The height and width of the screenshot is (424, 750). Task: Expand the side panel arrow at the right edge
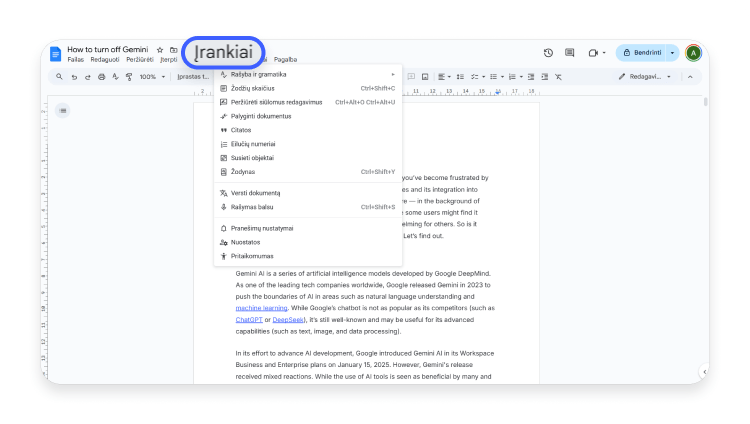704,371
